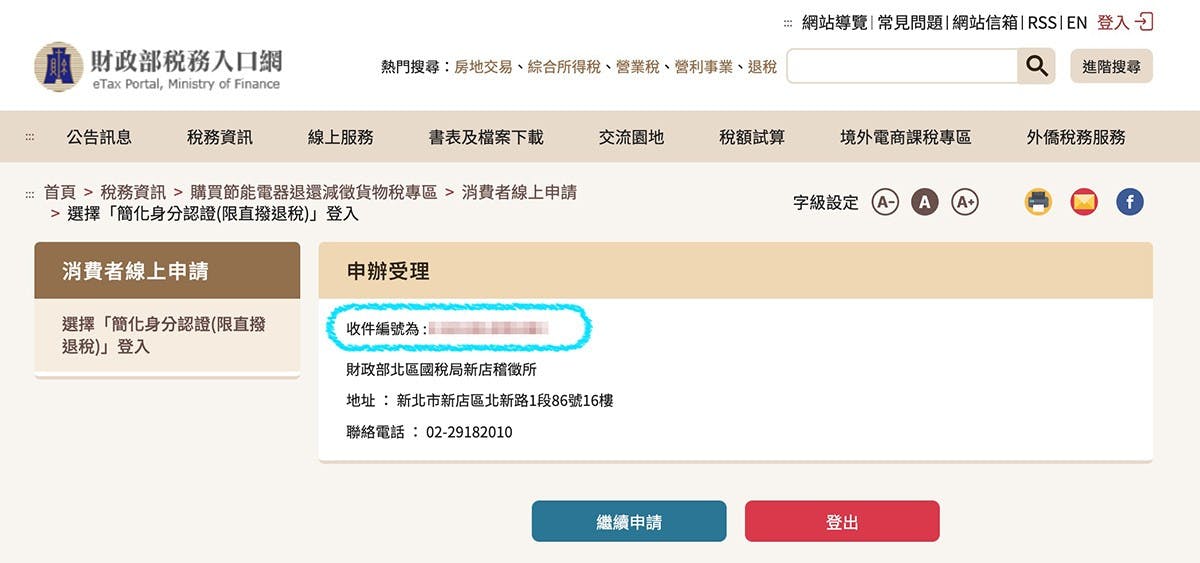Switch site language via EN link
Viewport: 1200px width, 563px height.
click(1076, 22)
